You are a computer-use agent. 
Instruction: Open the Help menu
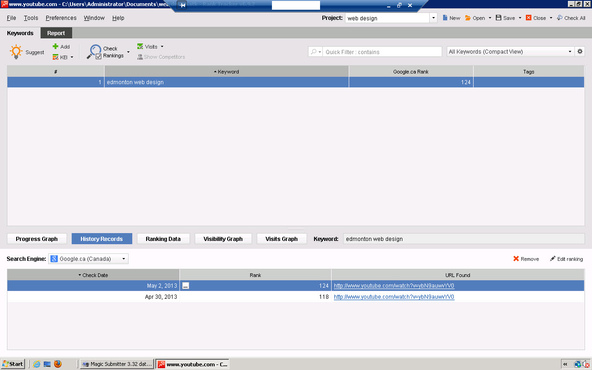(118, 18)
